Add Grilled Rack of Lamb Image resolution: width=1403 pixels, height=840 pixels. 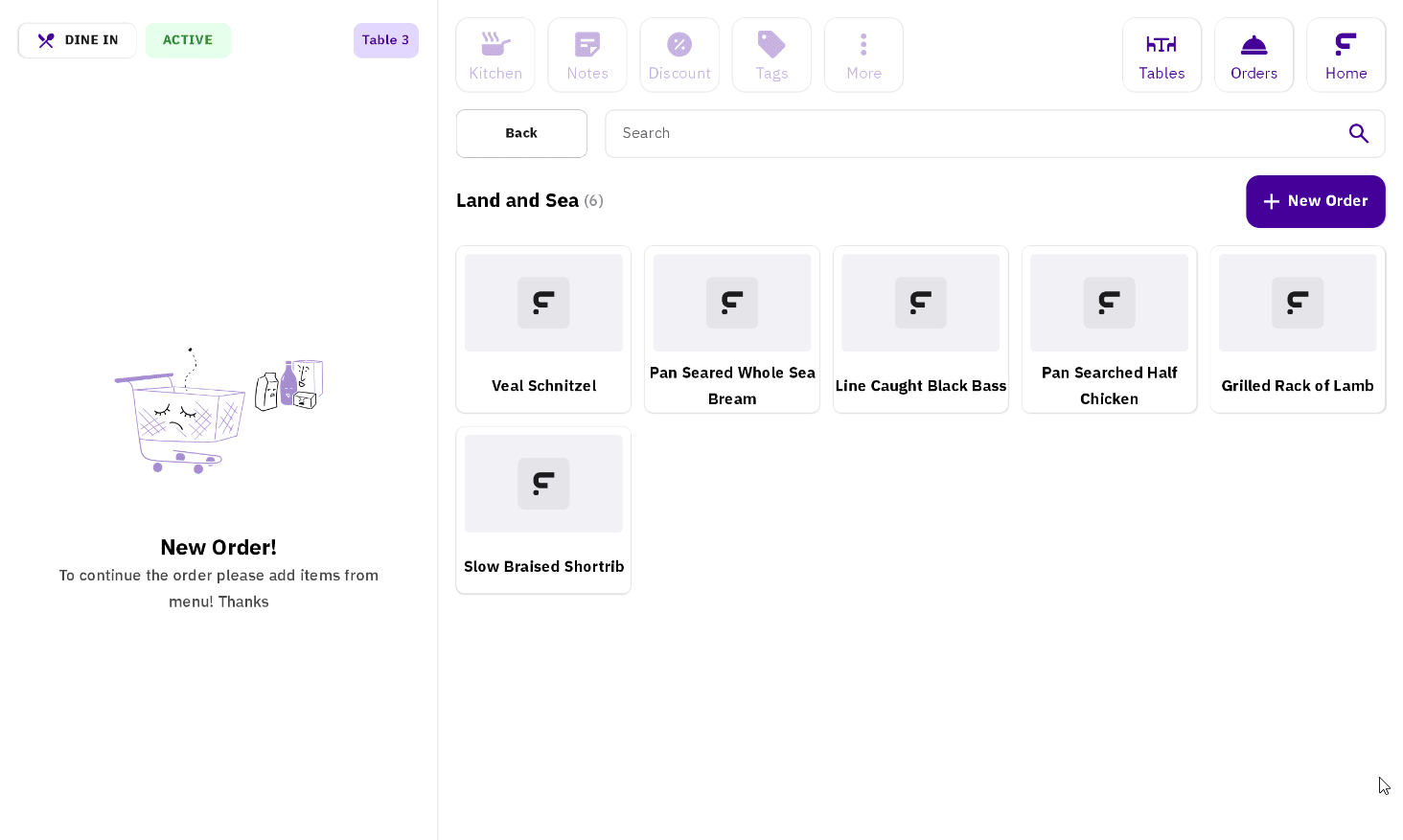[x=1297, y=329]
